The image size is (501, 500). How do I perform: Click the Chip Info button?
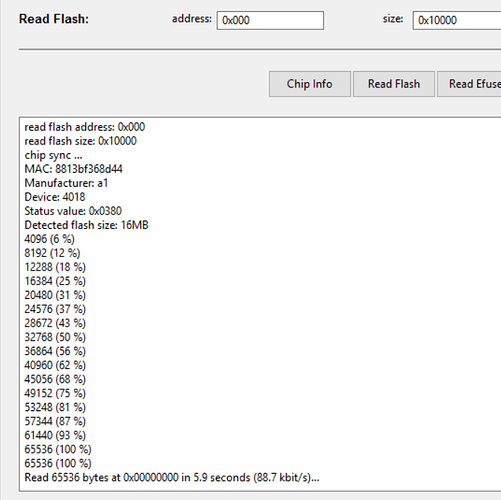pos(310,84)
